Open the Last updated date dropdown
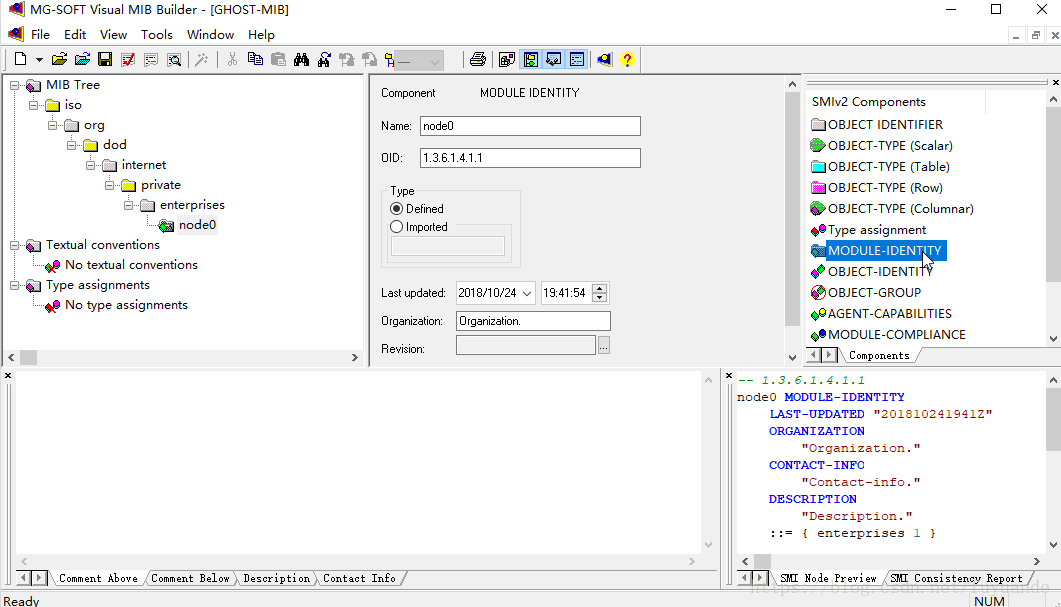1061x607 pixels. click(x=526, y=293)
